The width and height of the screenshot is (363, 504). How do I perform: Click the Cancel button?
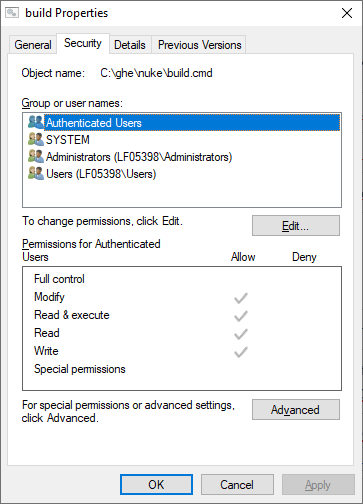pyautogui.click(x=237, y=484)
